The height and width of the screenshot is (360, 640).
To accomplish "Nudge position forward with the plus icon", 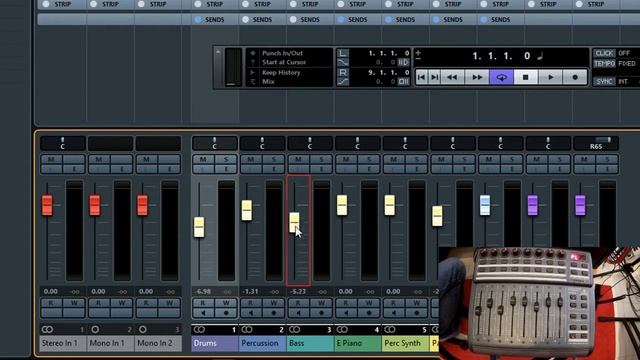I will [418, 52].
